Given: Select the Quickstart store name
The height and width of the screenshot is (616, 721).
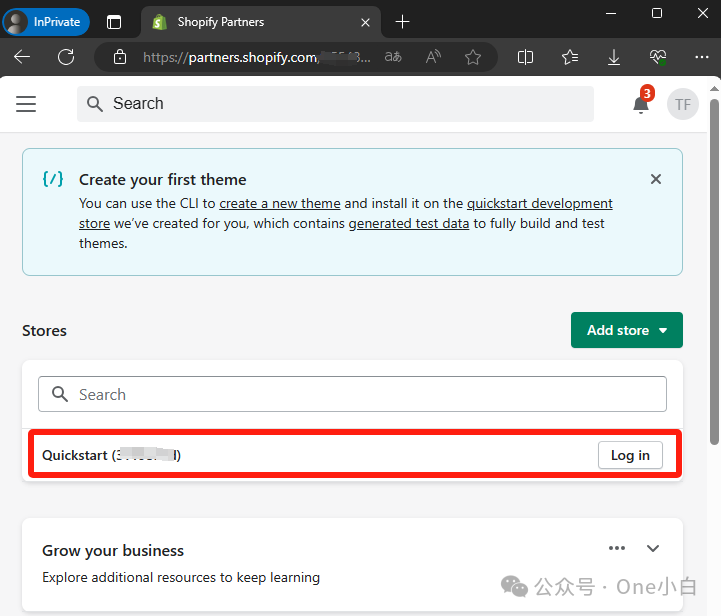Looking at the screenshot, I should pos(111,455).
